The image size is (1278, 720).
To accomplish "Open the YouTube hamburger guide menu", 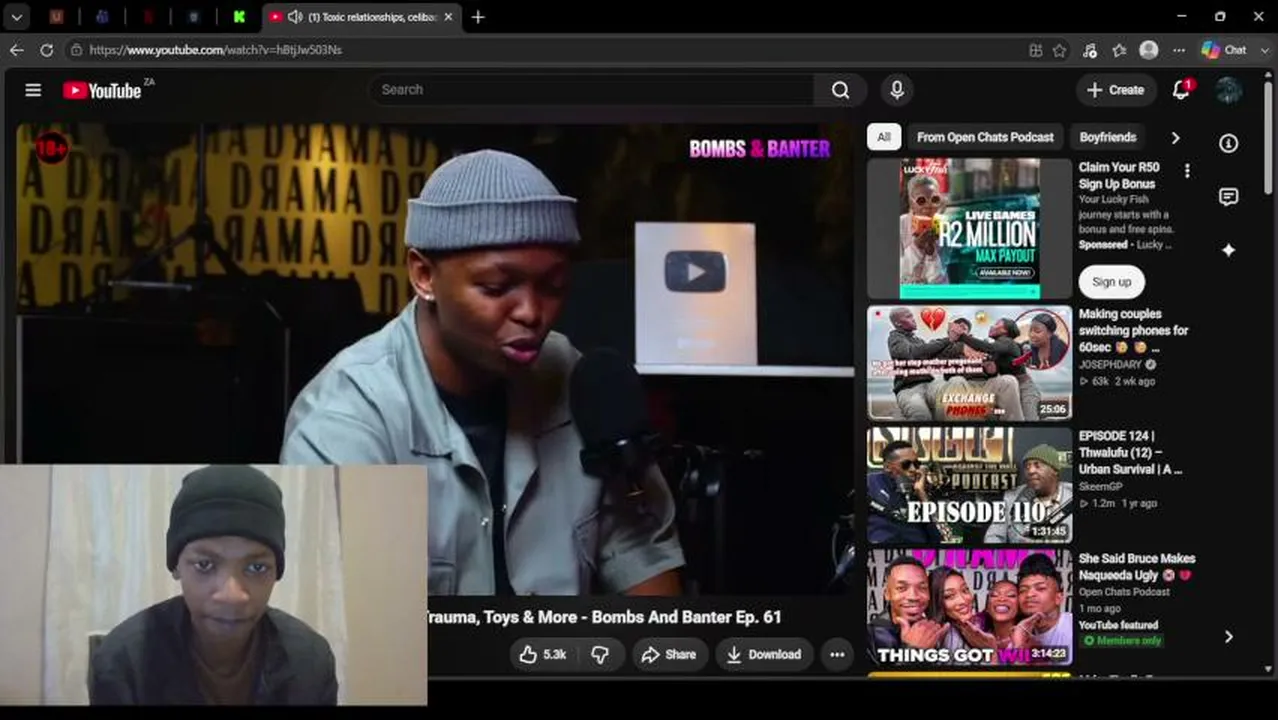I will click(x=33, y=90).
